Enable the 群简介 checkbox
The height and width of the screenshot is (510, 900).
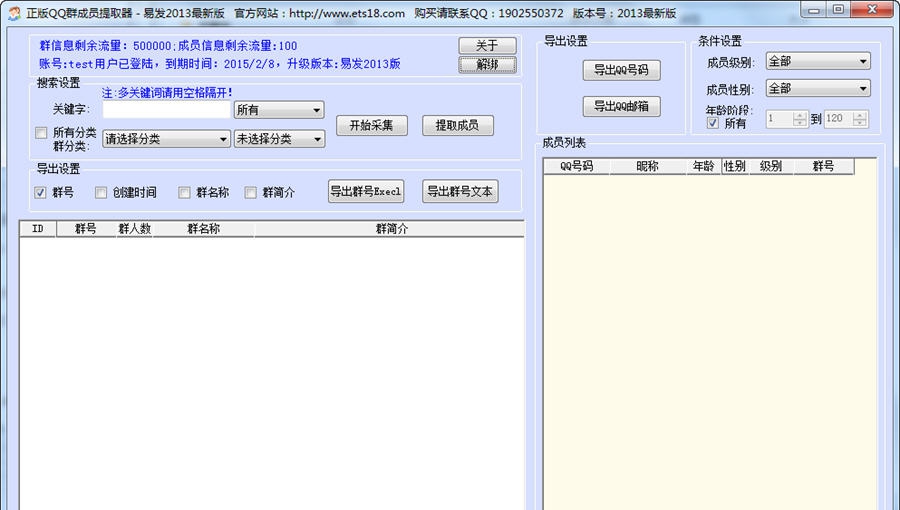[250, 192]
